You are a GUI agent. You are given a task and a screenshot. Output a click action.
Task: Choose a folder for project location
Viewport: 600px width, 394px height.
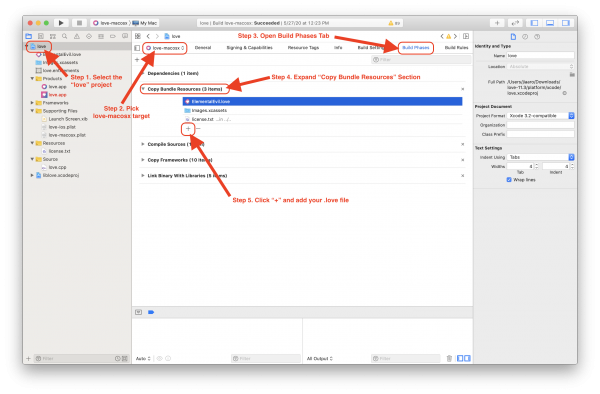(572, 75)
